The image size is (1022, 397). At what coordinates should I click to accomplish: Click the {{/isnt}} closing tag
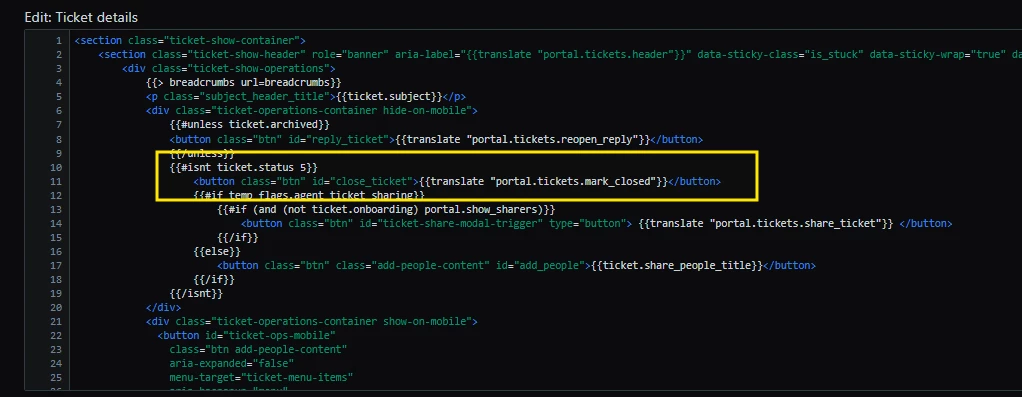pyautogui.click(x=196, y=294)
